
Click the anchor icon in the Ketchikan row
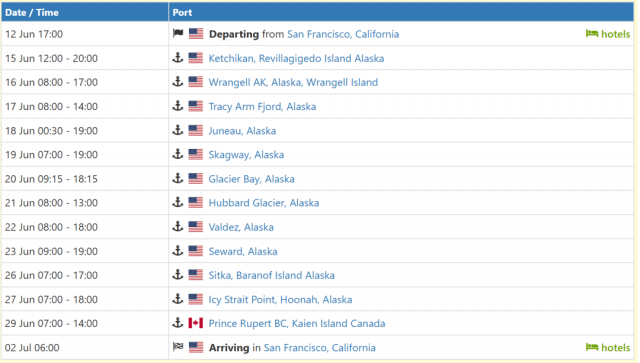click(178, 58)
